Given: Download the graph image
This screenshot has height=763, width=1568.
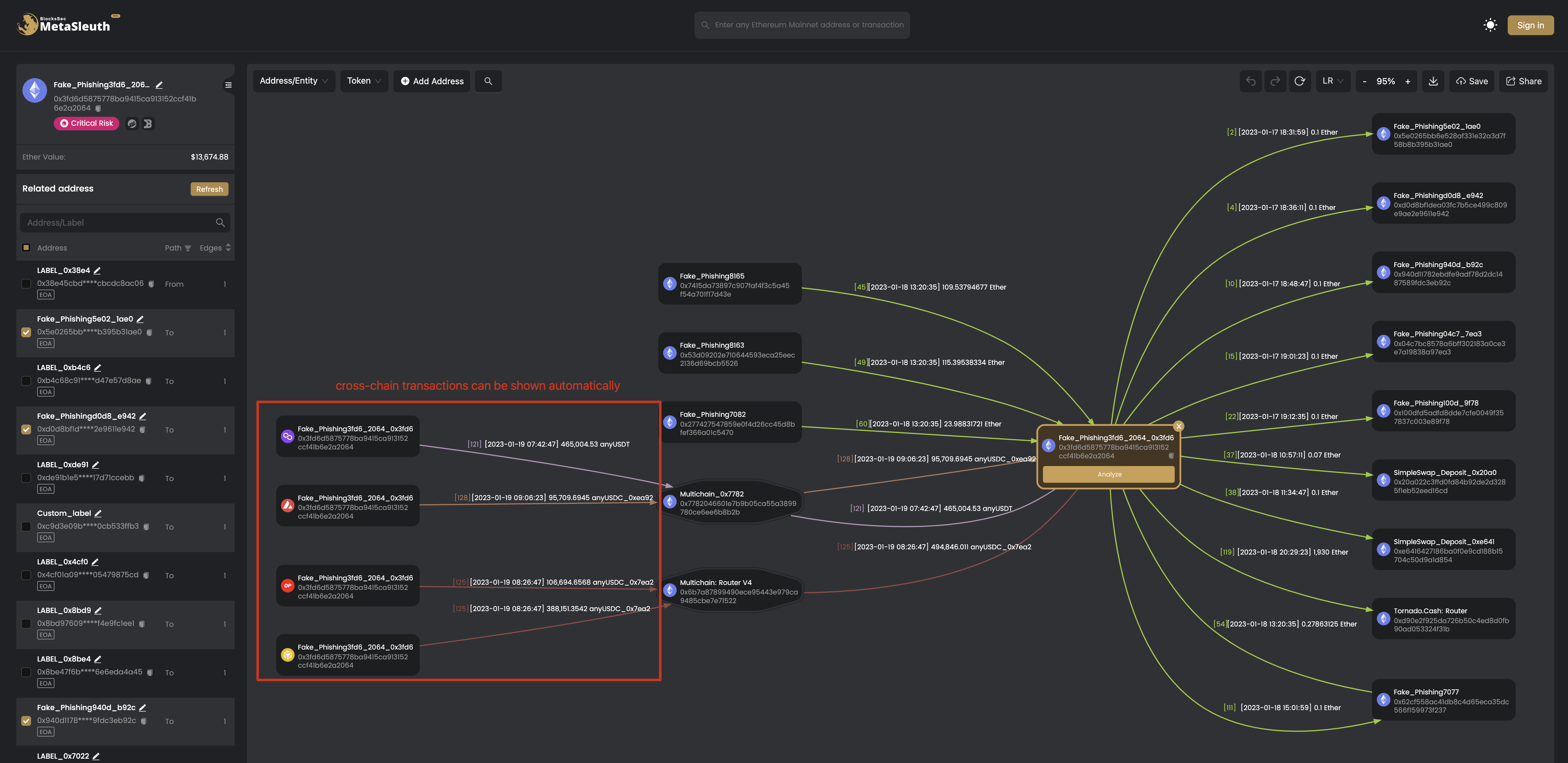Looking at the screenshot, I should [x=1434, y=81].
